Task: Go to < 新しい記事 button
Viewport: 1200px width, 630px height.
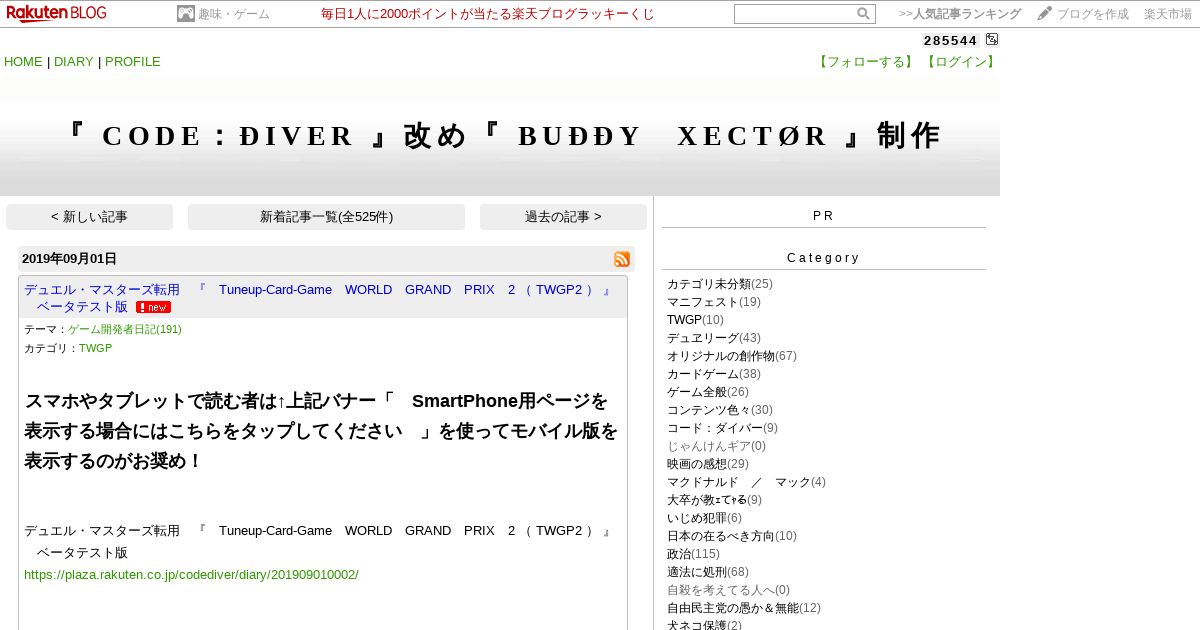Action: [x=89, y=217]
